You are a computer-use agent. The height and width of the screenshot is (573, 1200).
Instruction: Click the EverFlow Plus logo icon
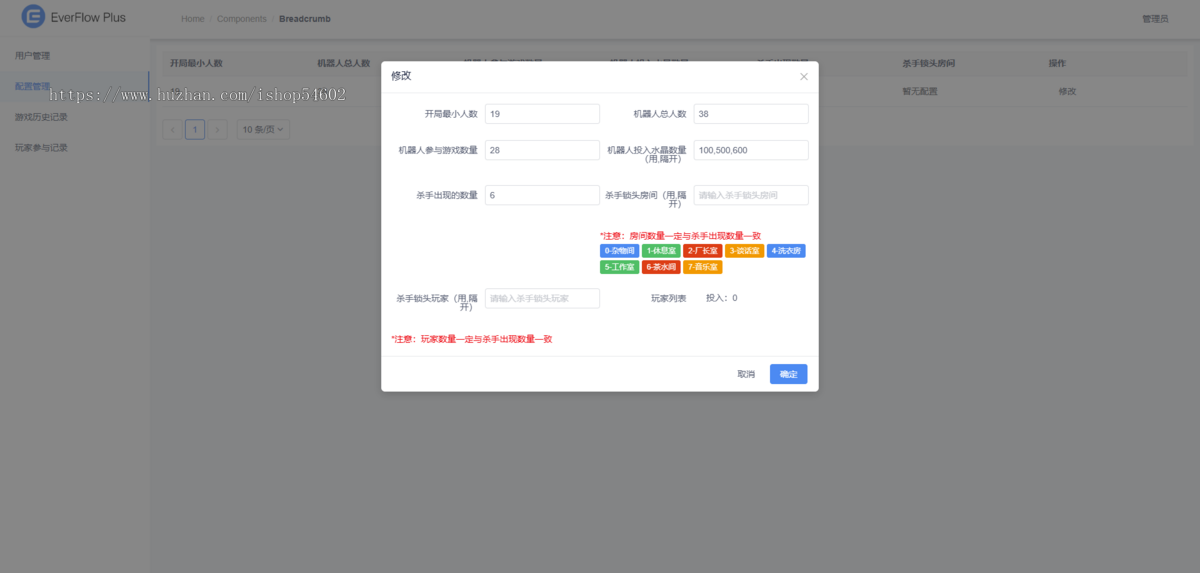pyautogui.click(x=33, y=17)
